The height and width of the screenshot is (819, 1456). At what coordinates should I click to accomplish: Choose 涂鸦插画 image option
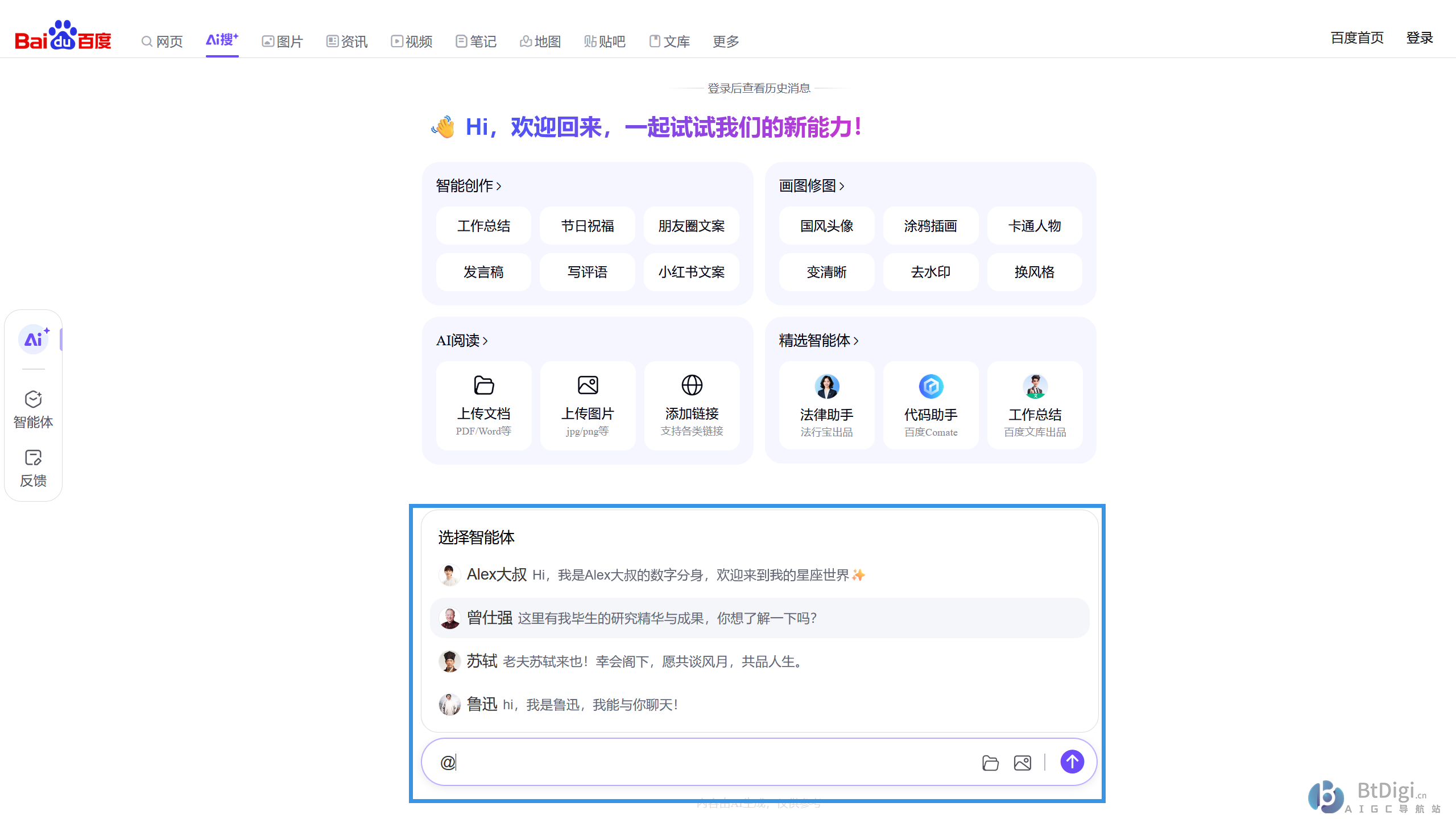(x=930, y=226)
